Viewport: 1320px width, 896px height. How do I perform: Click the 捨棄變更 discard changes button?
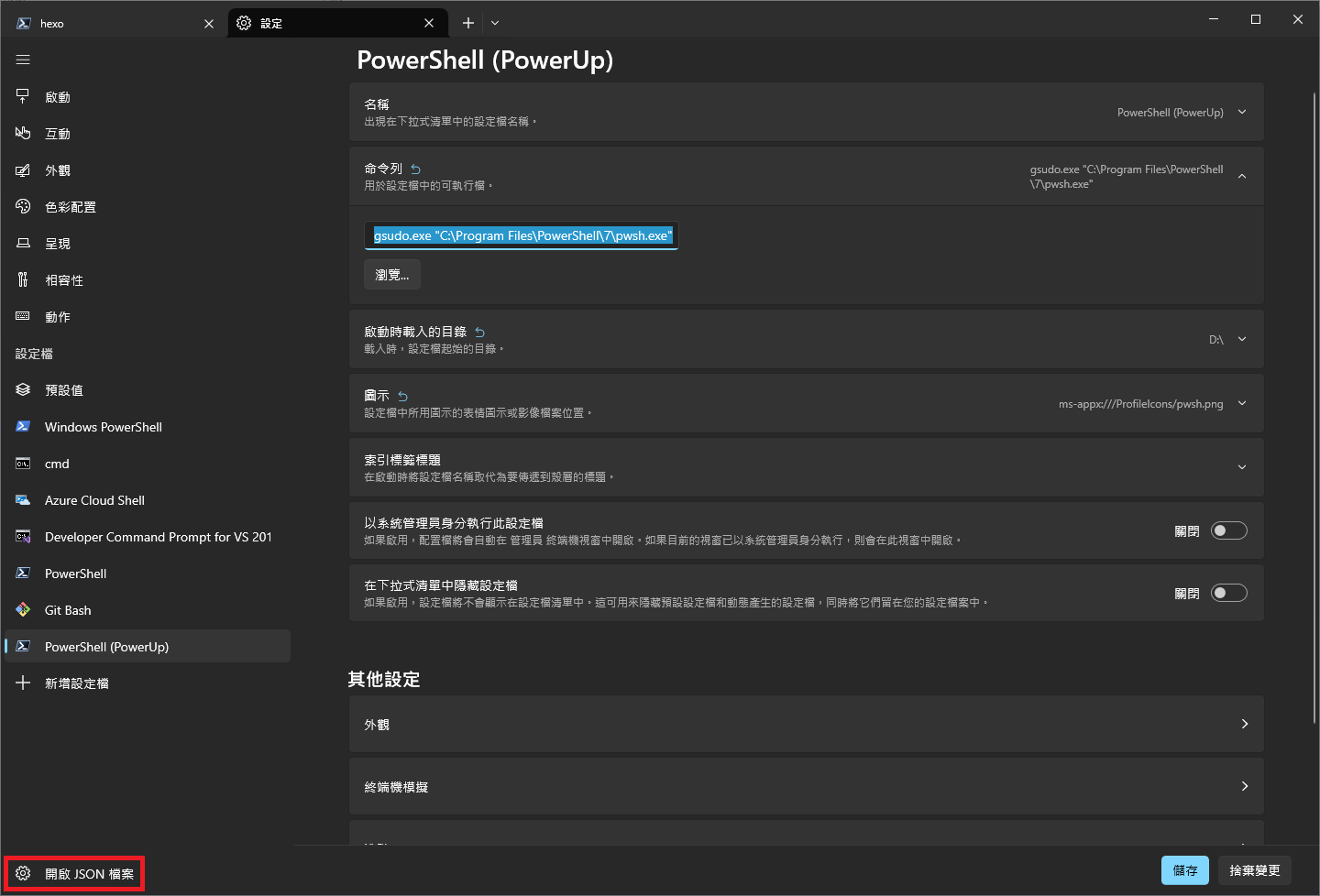tap(1255, 870)
